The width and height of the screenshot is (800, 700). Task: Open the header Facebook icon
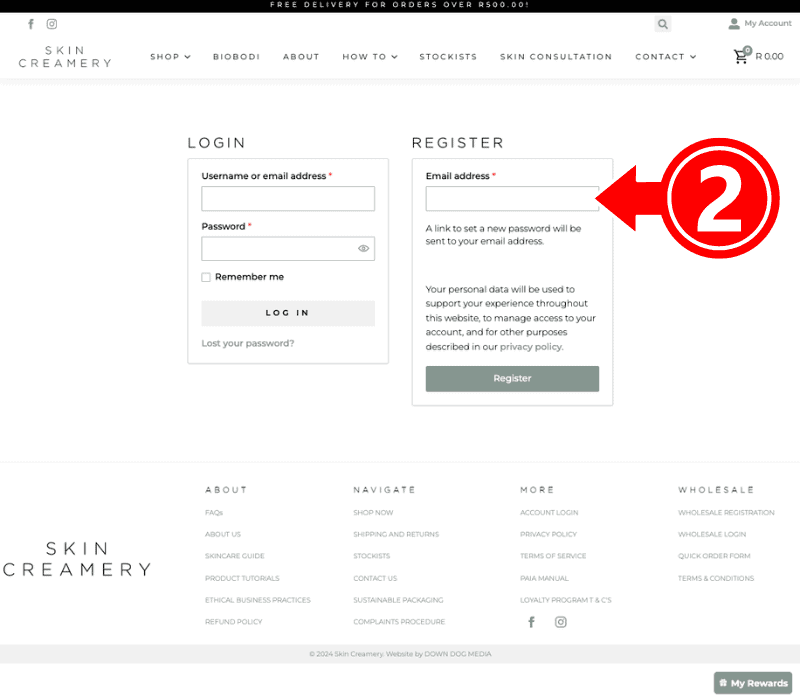click(x=31, y=24)
